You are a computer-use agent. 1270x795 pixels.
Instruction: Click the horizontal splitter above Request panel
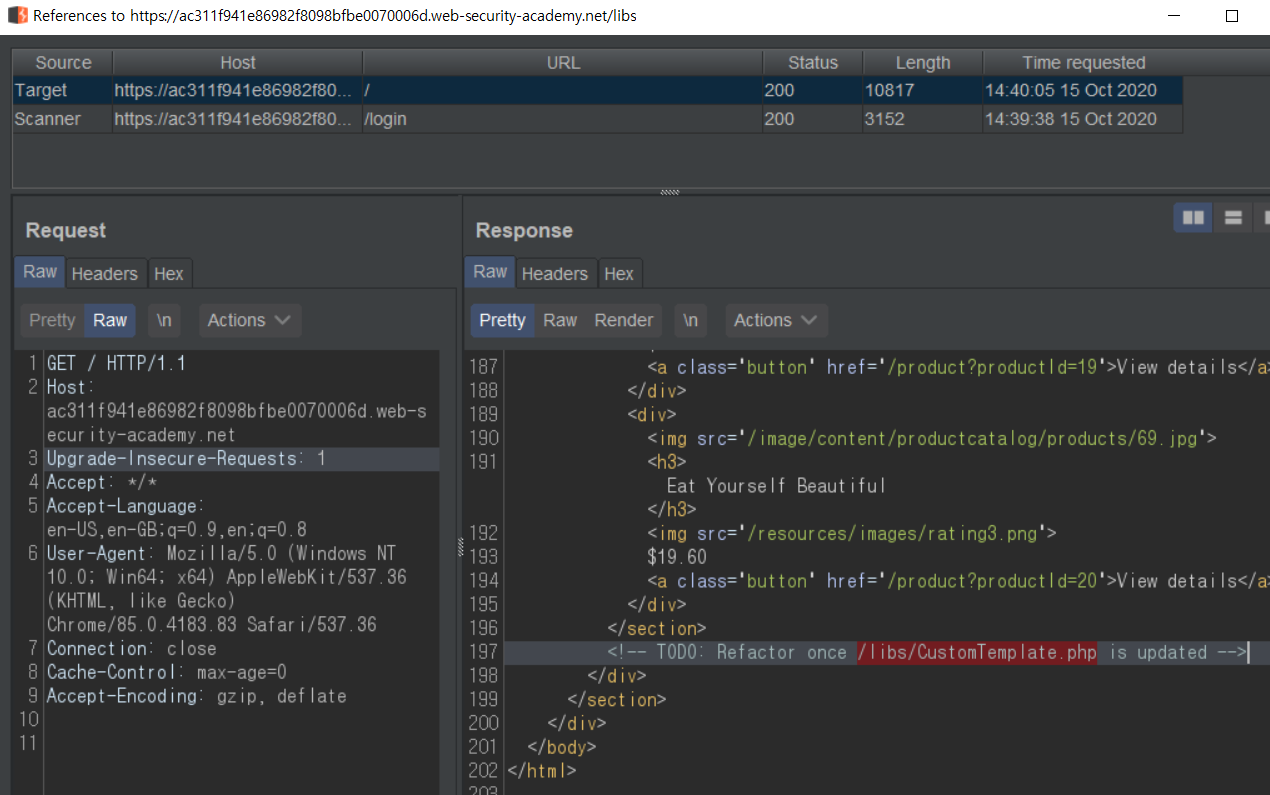pos(669,191)
